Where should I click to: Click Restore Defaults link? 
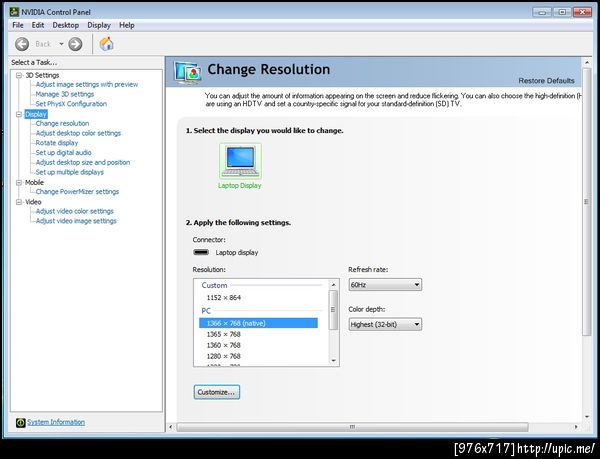point(546,81)
